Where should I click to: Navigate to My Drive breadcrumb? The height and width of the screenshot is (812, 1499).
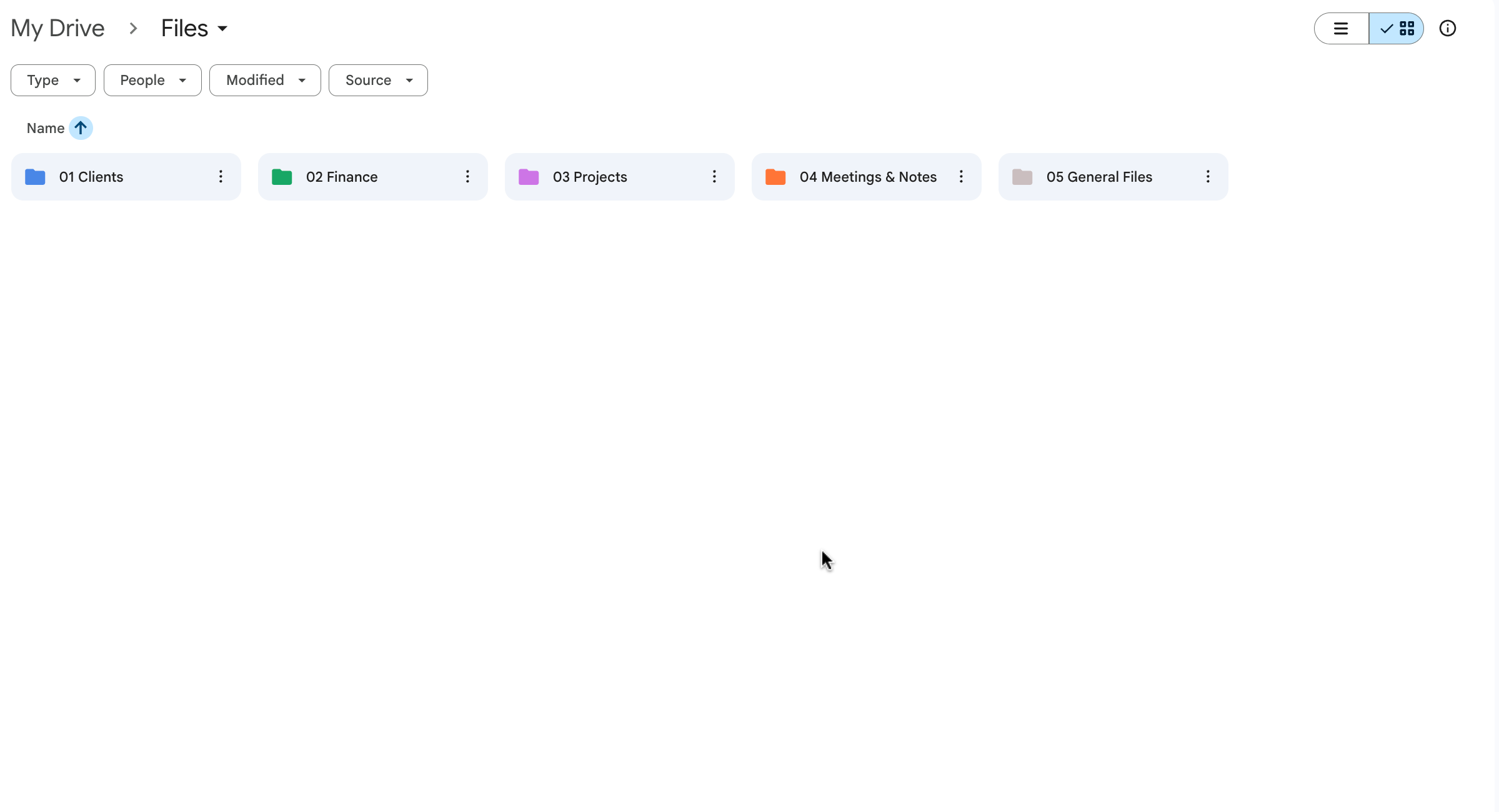(57, 29)
